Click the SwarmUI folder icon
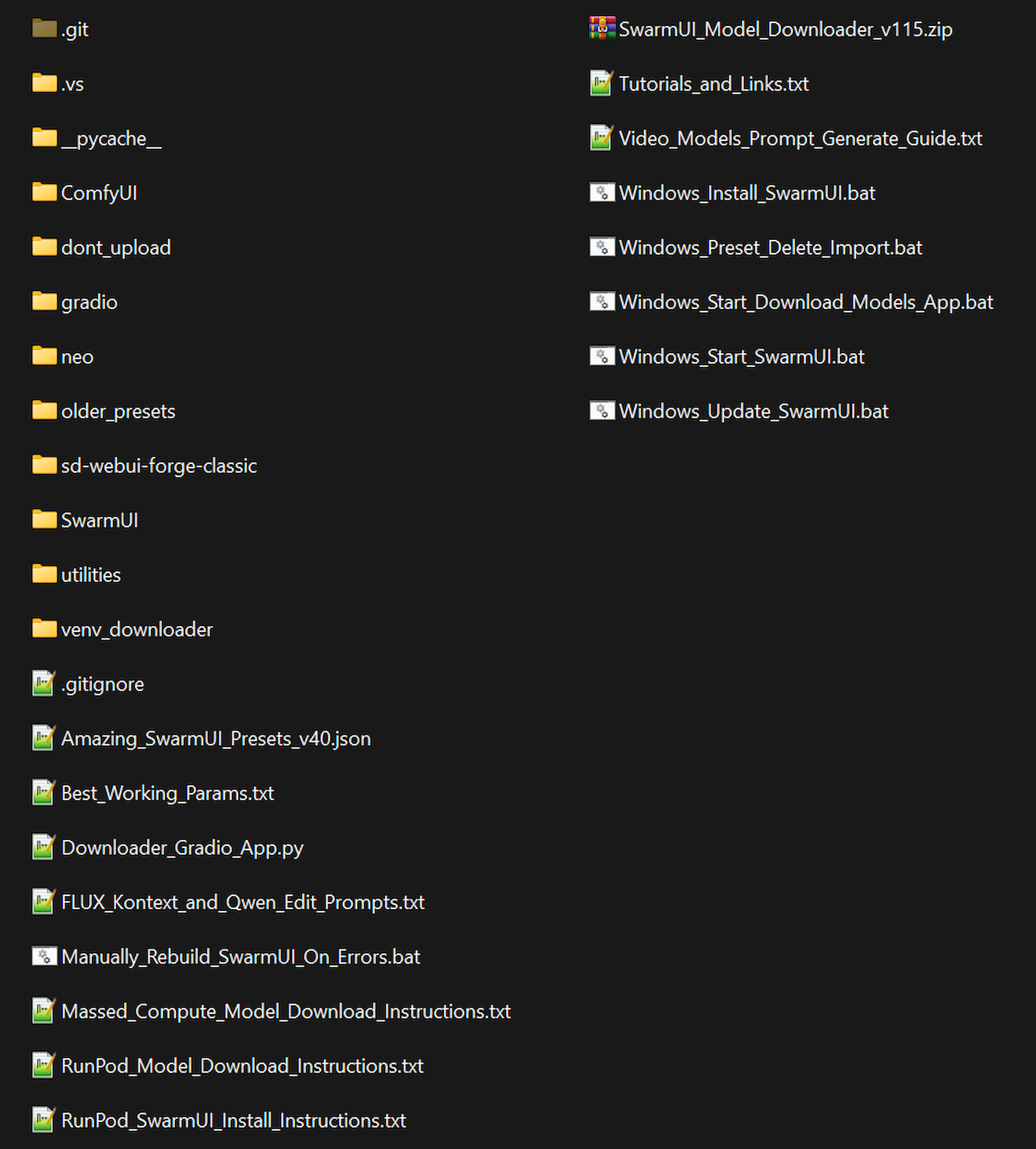 45,519
